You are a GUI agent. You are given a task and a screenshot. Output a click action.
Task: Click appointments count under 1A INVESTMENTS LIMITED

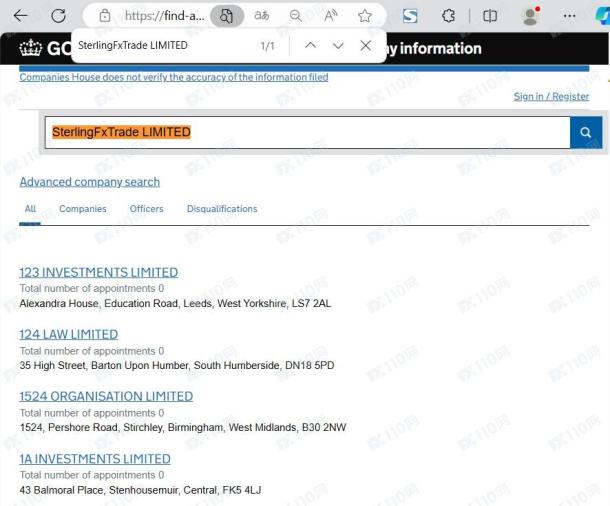point(92,475)
